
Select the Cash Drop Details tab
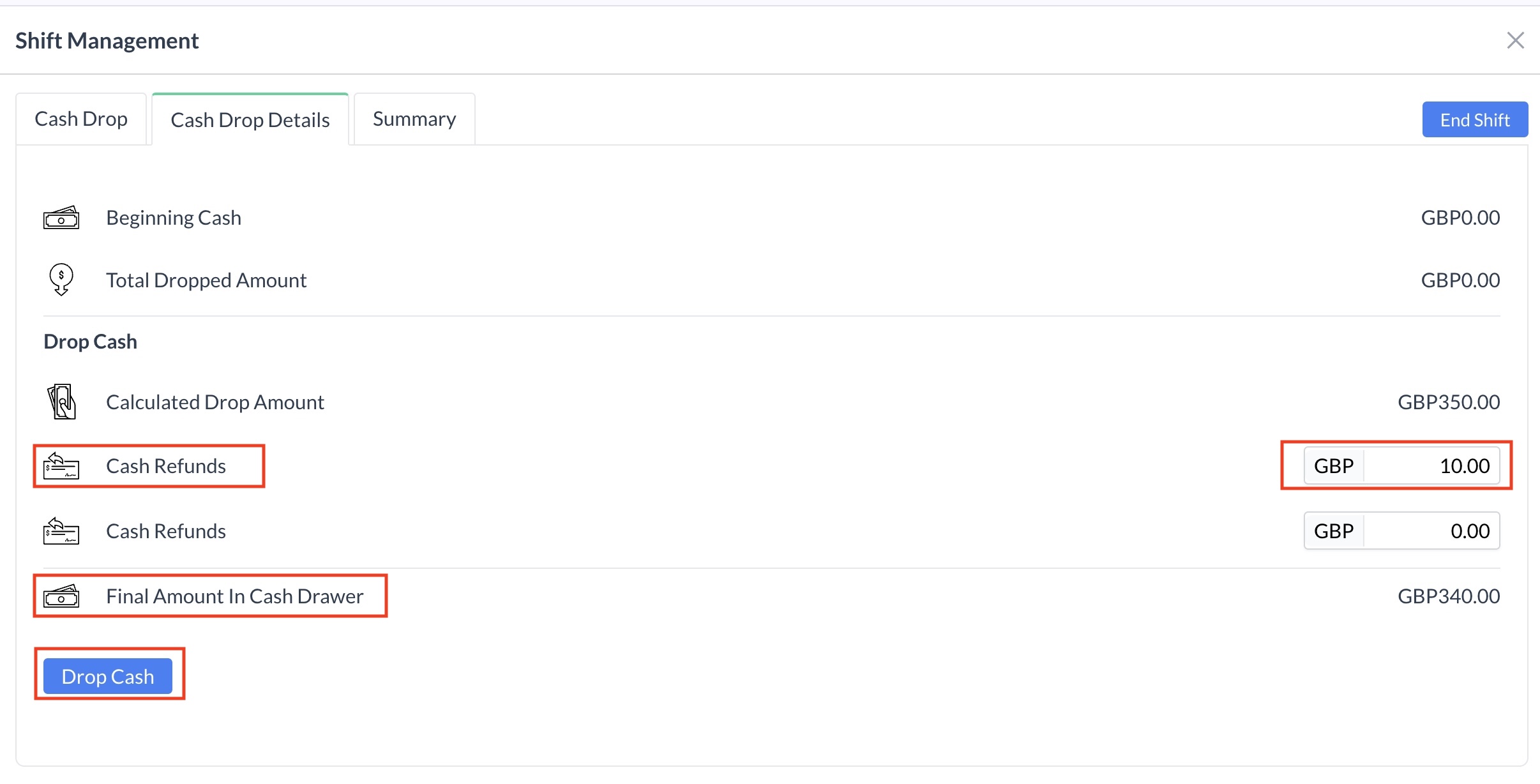(x=250, y=120)
